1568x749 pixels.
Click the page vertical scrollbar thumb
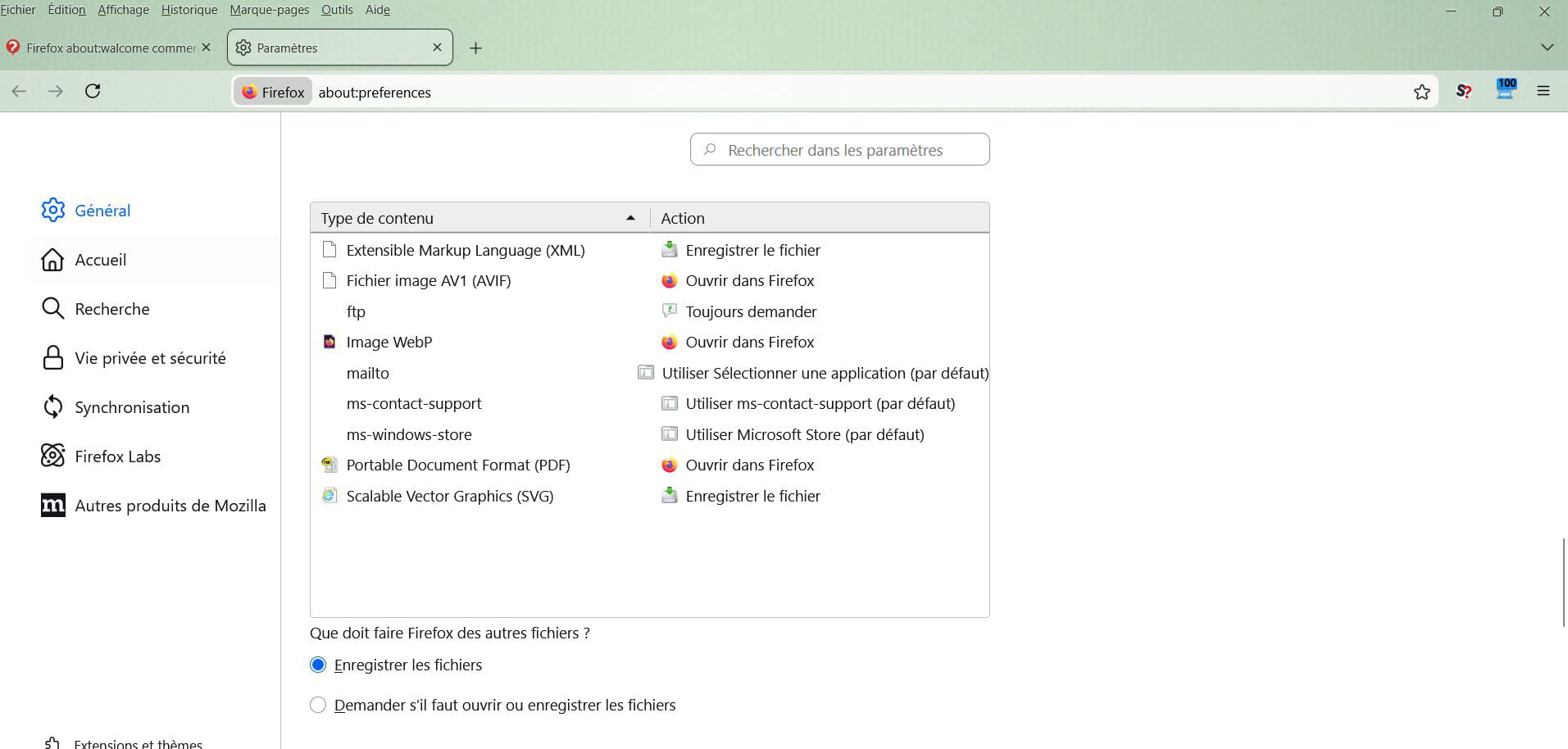point(1564,582)
